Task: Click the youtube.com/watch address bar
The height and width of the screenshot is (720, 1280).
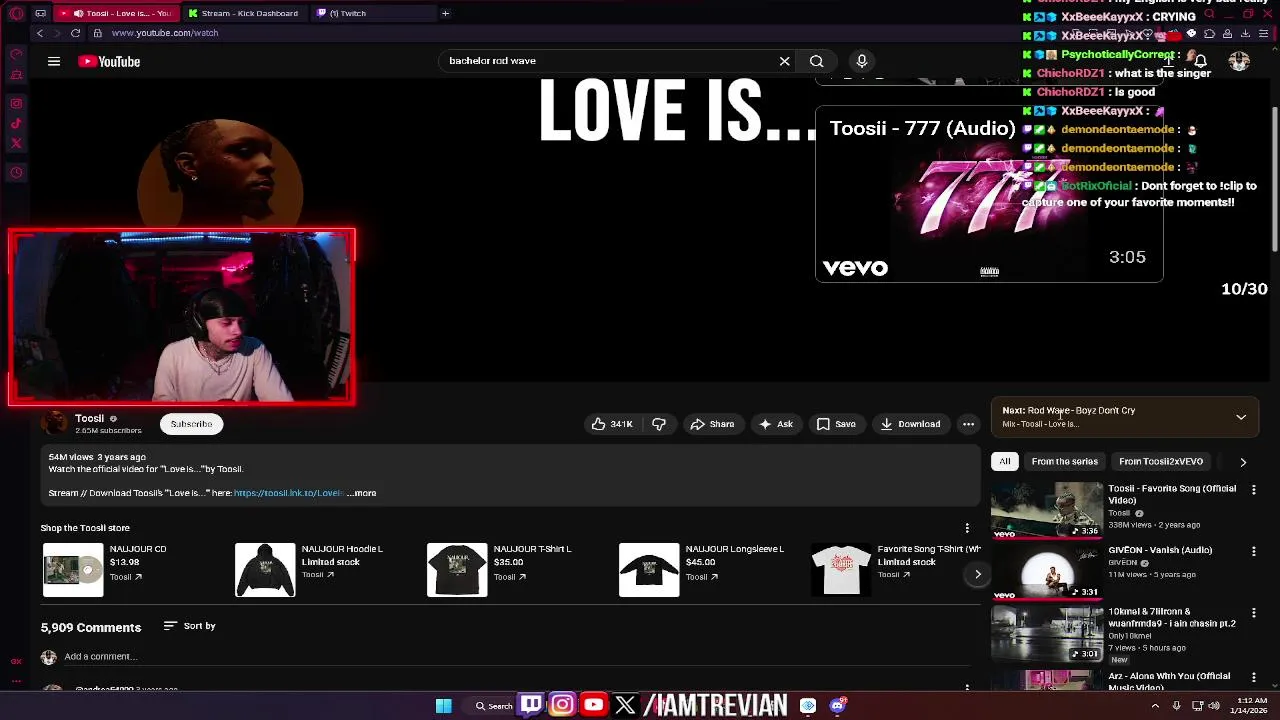Action: (x=165, y=33)
